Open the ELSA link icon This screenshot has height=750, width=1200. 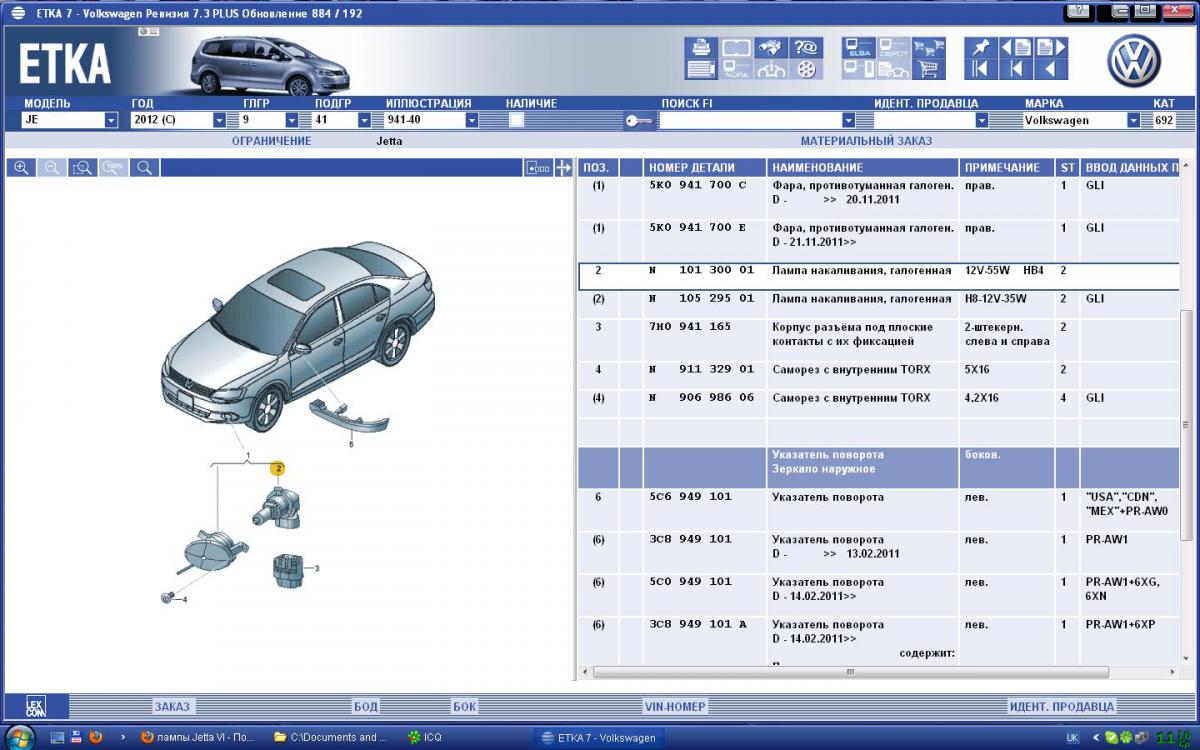tap(859, 48)
